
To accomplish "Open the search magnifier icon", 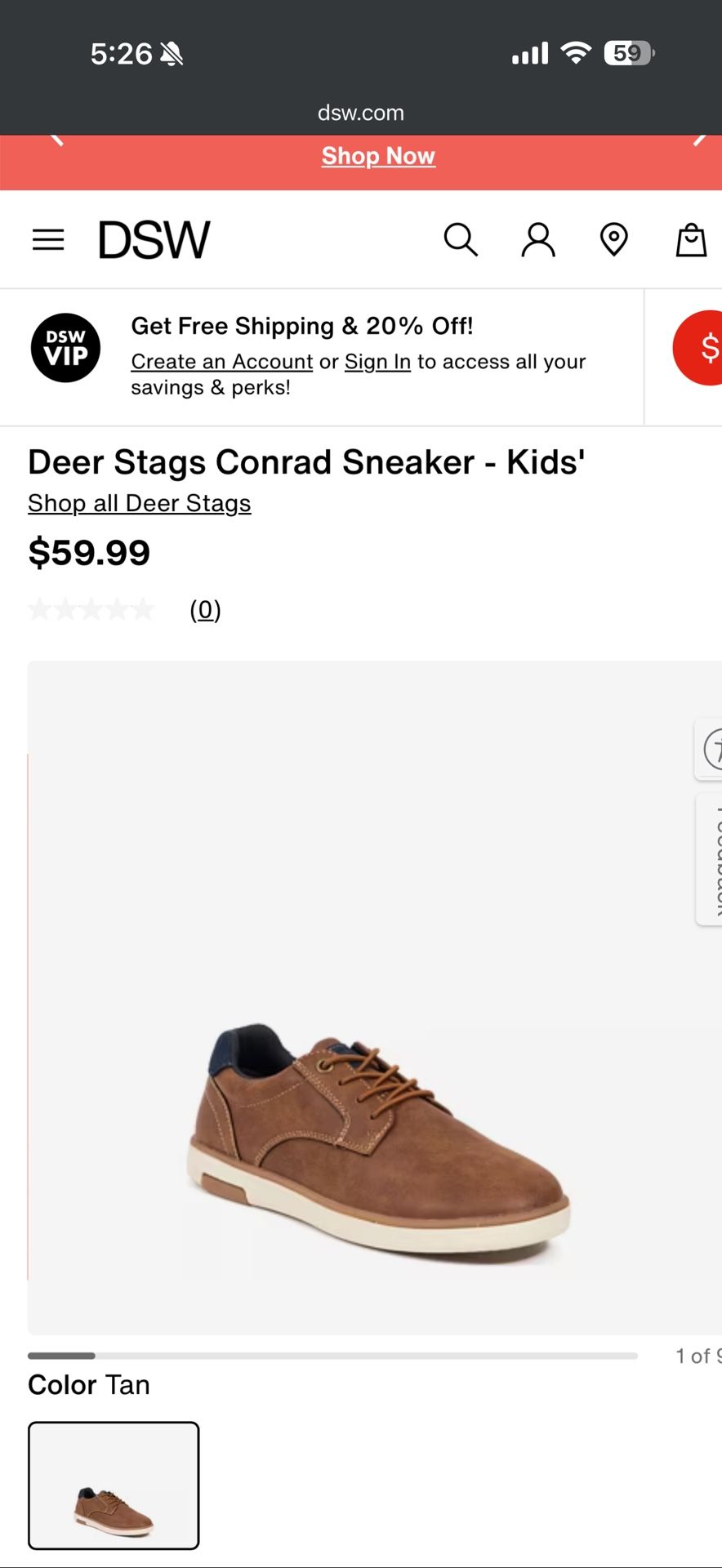I will tap(461, 240).
